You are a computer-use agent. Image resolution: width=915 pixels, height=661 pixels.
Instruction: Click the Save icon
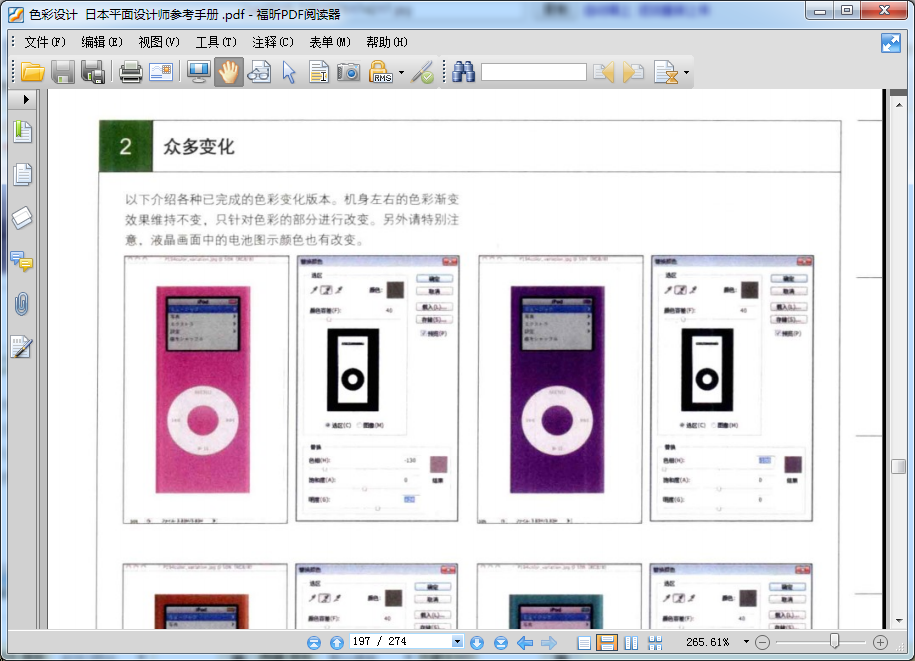click(x=63, y=72)
